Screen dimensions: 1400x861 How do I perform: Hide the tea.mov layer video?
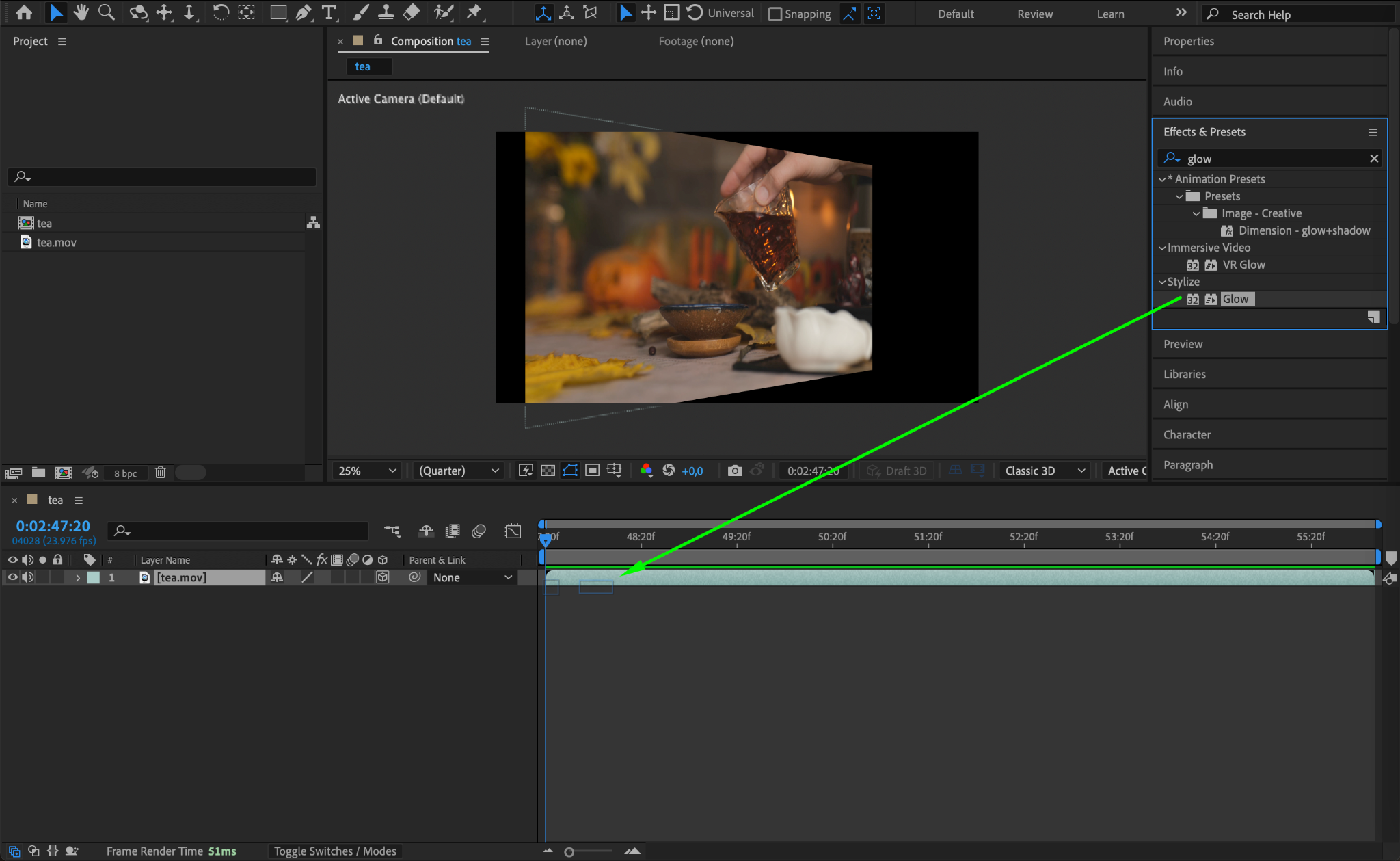click(12, 577)
